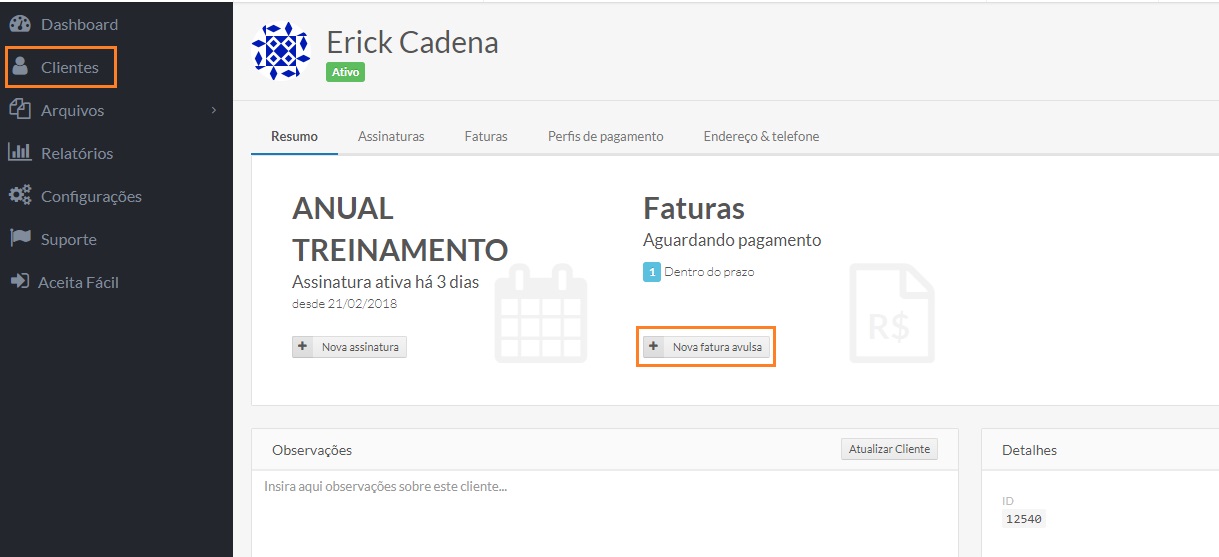Select the Resumo tab
1219x557 pixels.
pyautogui.click(x=294, y=136)
